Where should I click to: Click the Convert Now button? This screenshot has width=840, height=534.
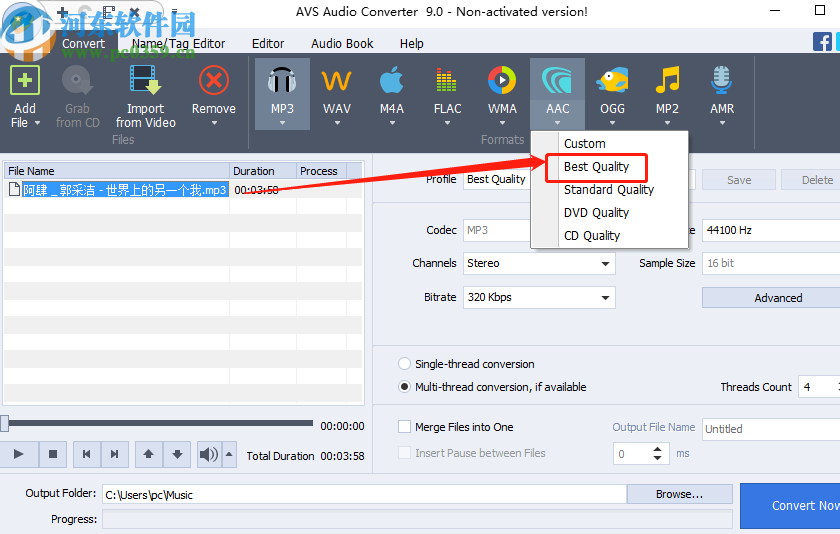[x=790, y=506]
